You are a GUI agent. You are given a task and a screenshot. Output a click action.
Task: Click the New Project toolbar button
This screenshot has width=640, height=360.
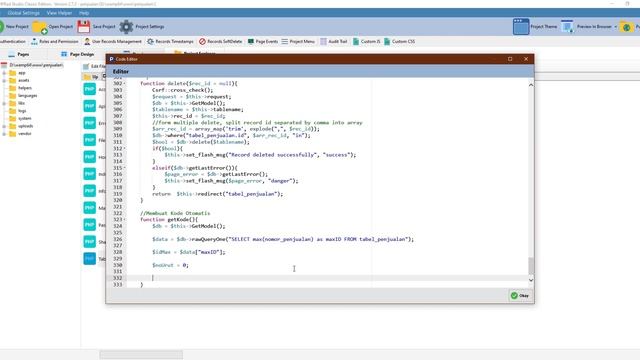click(x=15, y=27)
